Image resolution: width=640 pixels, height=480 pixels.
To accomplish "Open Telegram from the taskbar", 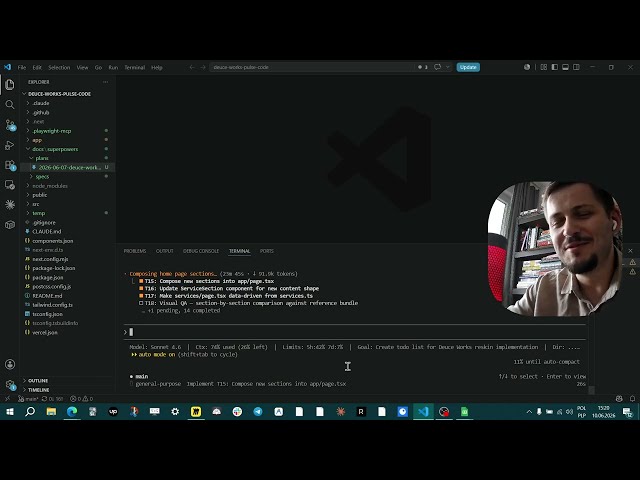I will pyautogui.click(x=258, y=411).
